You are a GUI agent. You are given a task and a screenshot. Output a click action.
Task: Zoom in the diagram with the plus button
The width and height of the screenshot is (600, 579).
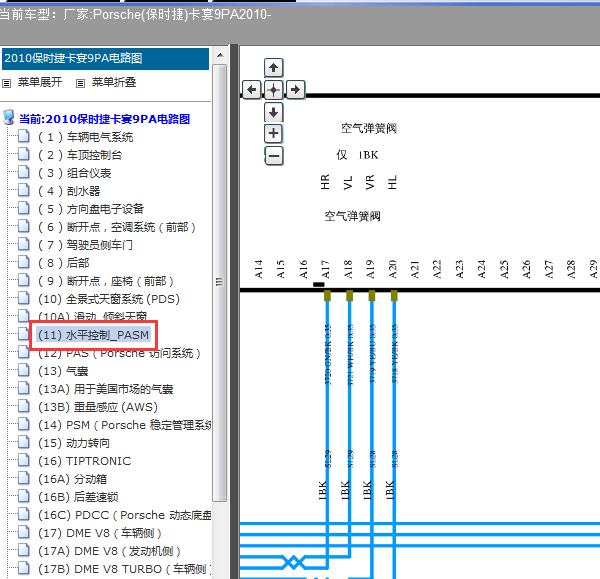pos(273,134)
